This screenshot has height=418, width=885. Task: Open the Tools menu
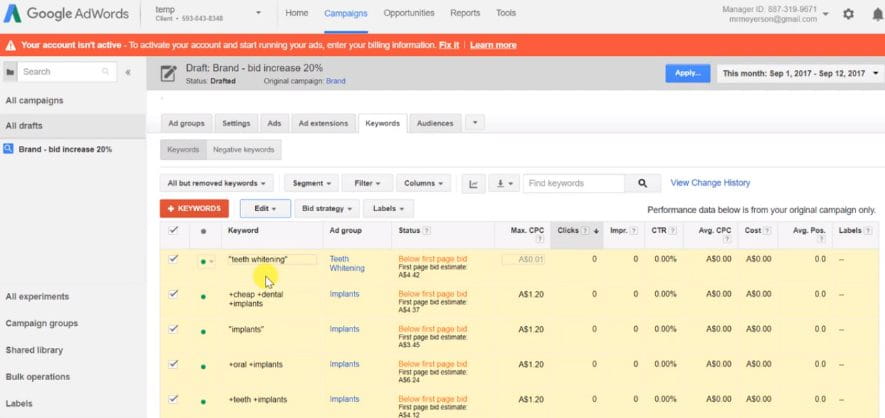click(x=506, y=13)
